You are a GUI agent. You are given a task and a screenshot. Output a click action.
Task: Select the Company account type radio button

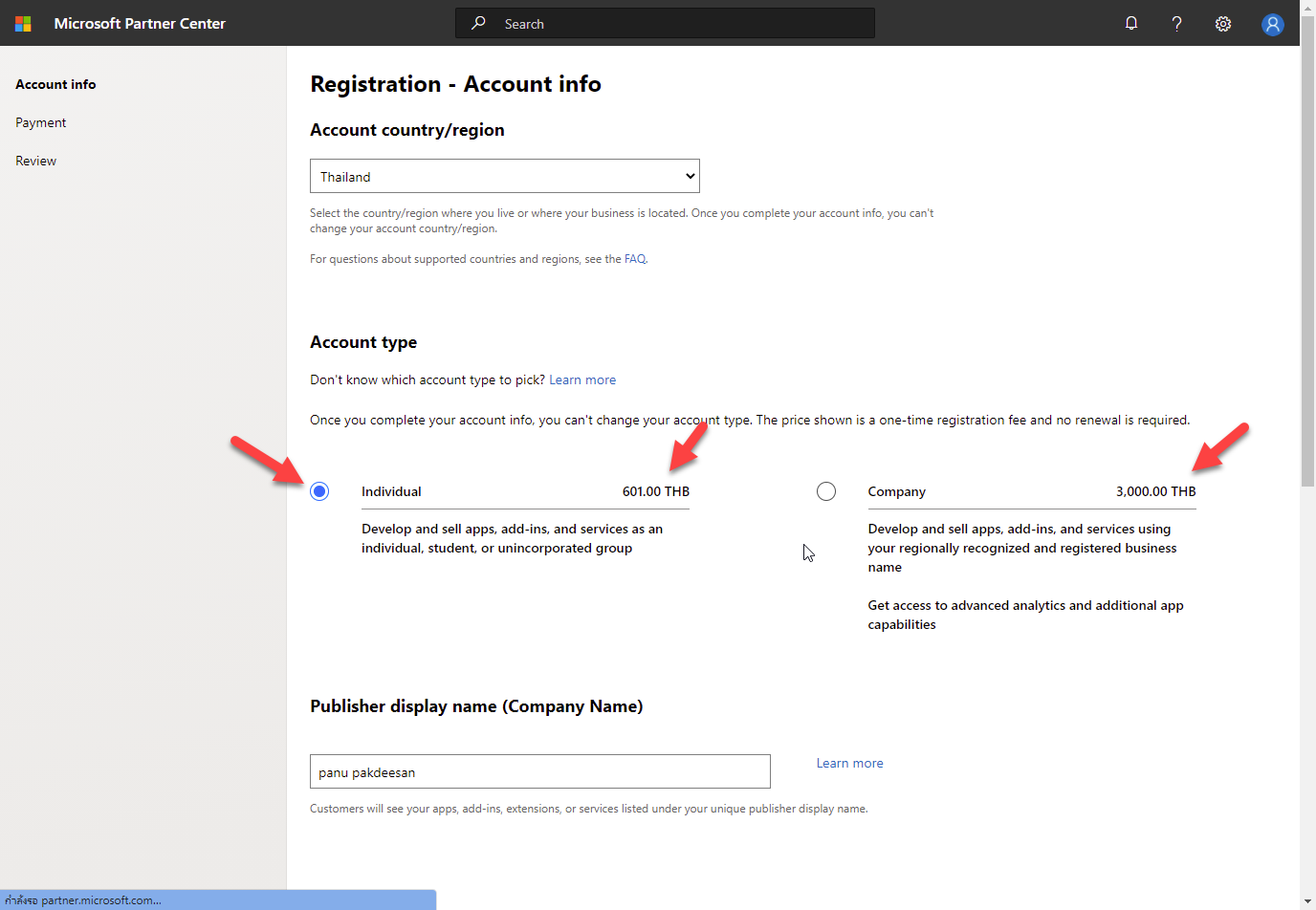coord(826,491)
